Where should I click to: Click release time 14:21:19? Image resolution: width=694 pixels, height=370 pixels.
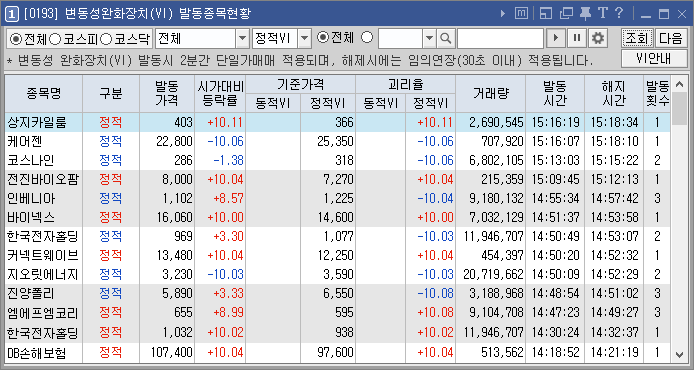click(x=614, y=353)
